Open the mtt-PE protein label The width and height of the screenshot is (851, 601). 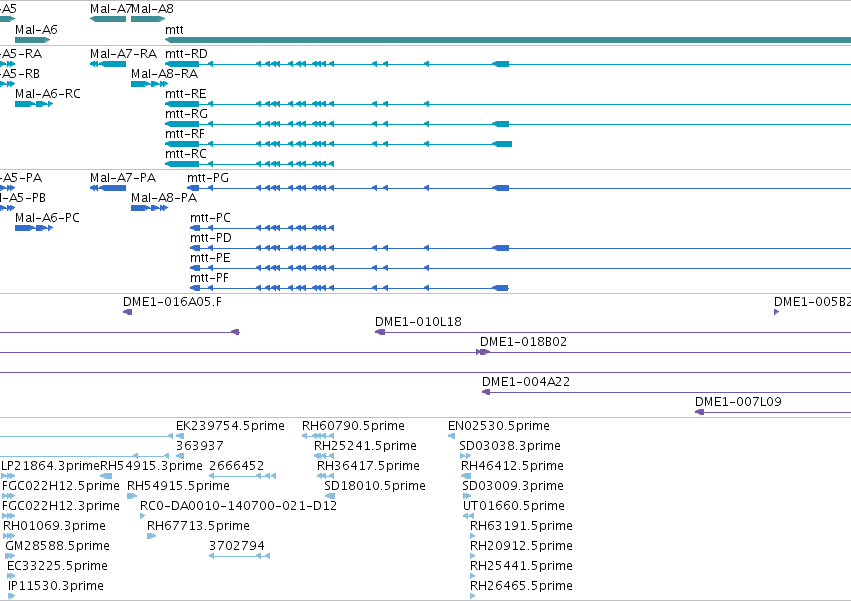(x=210, y=258)
